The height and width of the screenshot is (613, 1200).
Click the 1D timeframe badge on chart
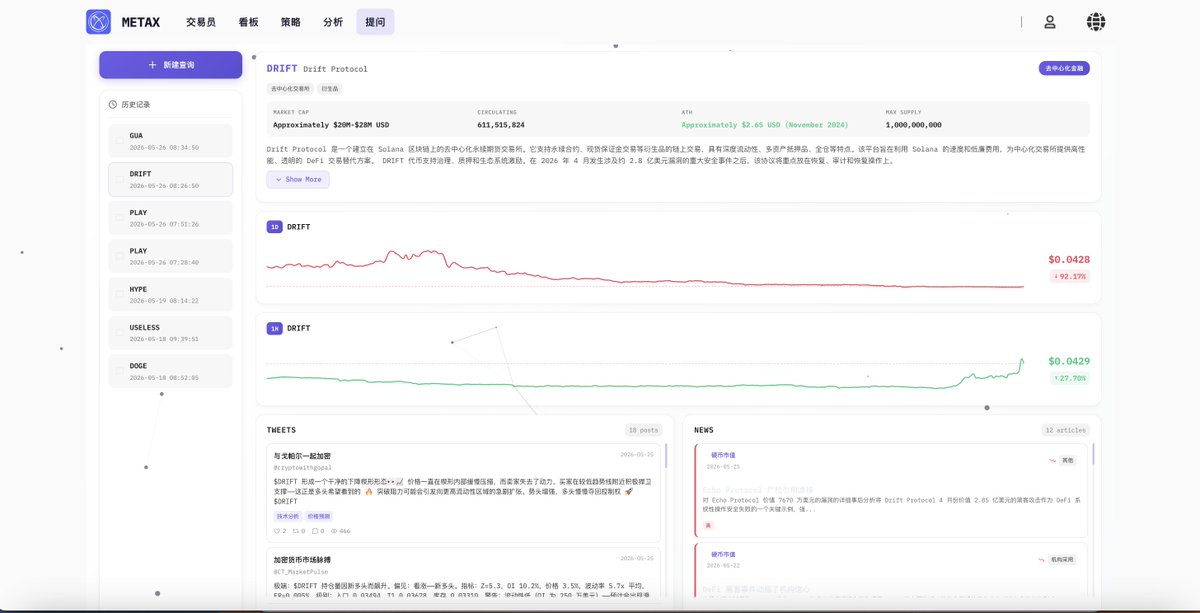click(275, 227)
